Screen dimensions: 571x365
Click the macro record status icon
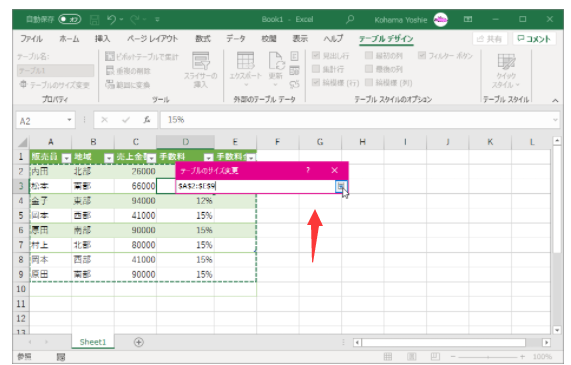(x=61, y=357)
